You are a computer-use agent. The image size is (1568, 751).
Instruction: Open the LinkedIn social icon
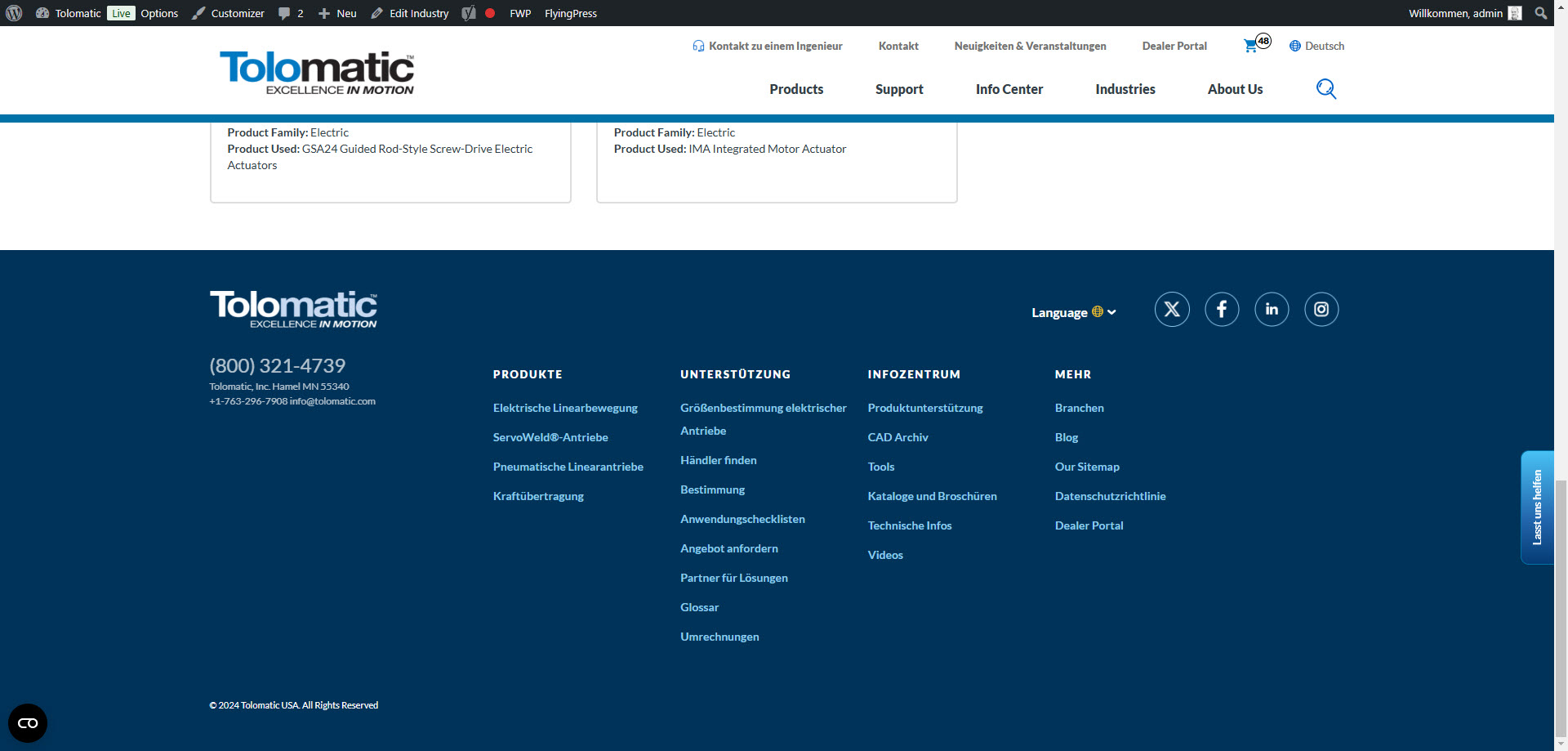(x=1272, y=310)
